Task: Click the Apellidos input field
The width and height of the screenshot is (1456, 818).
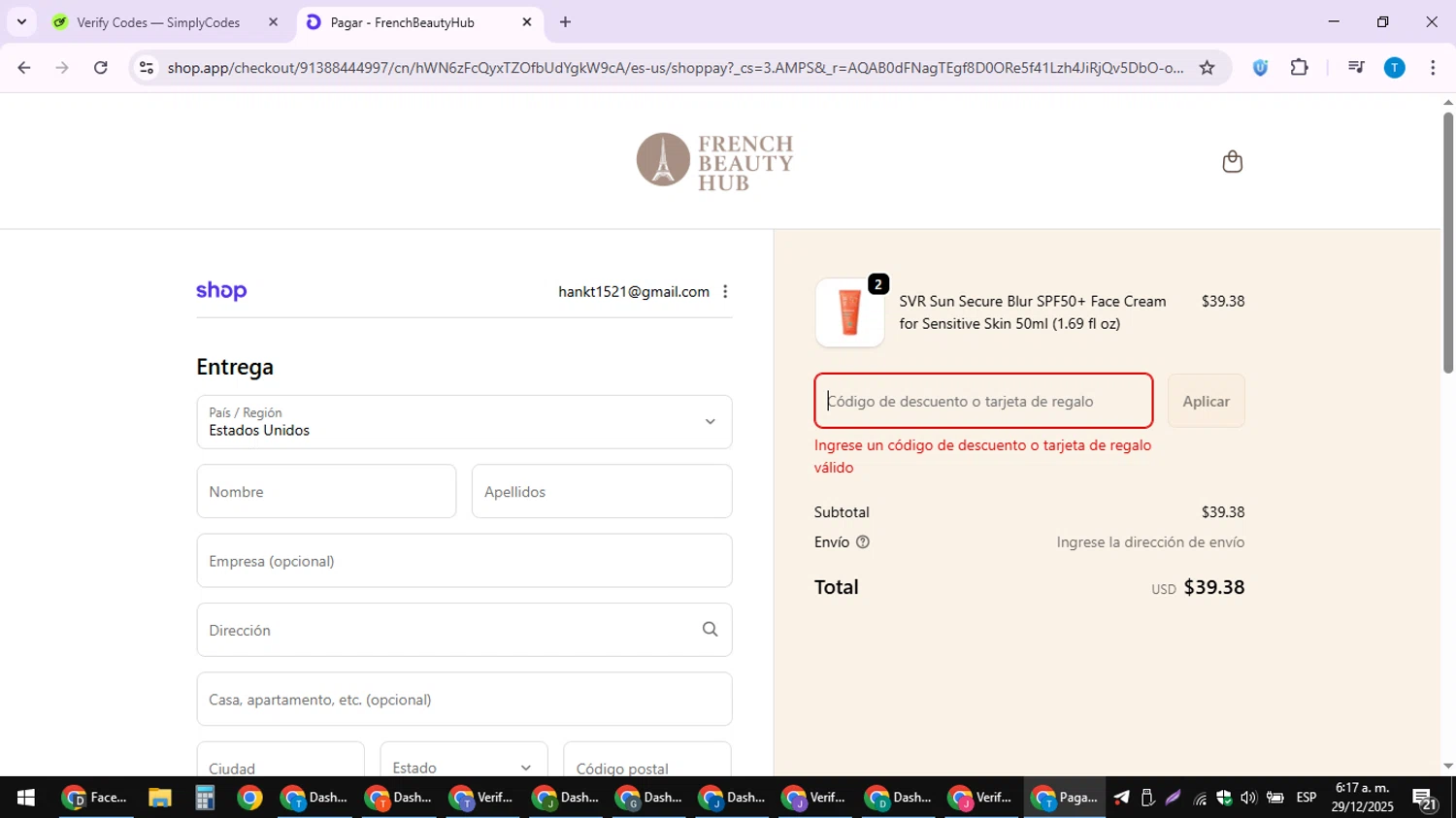Action: [x=602, y=491]
